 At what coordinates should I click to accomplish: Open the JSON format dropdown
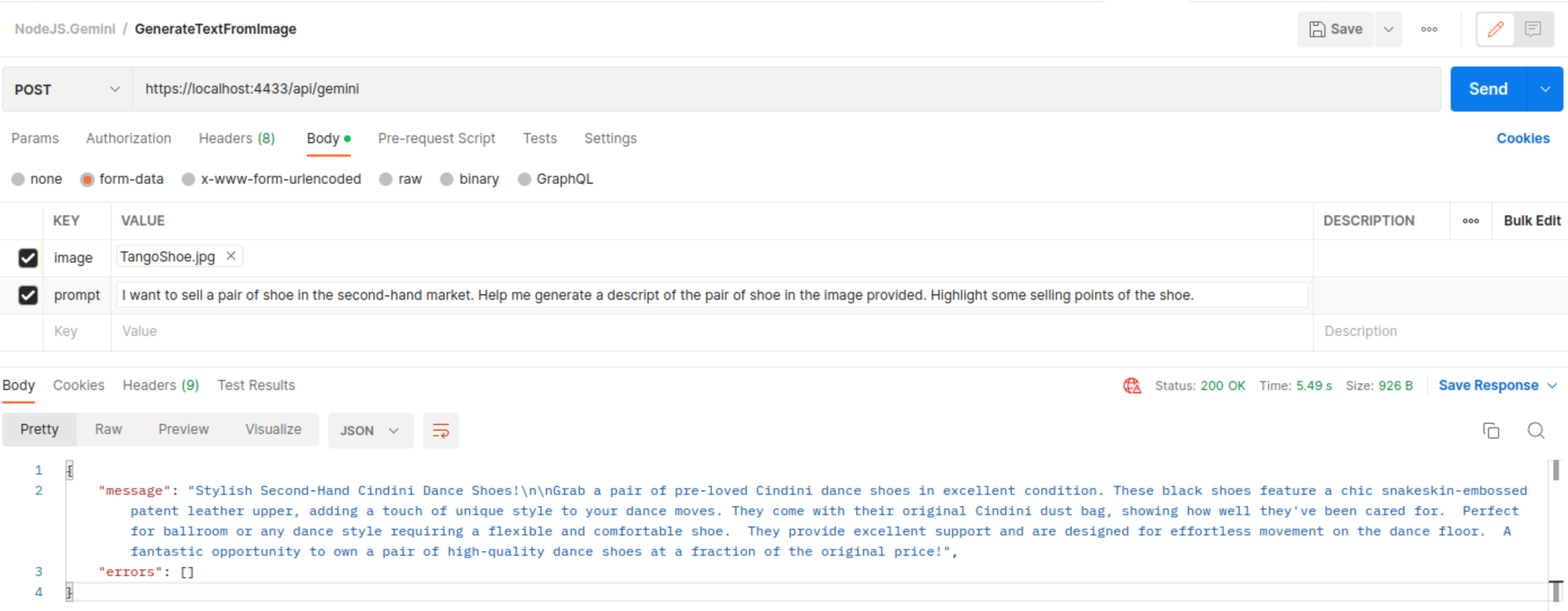[x=369, y=430]
